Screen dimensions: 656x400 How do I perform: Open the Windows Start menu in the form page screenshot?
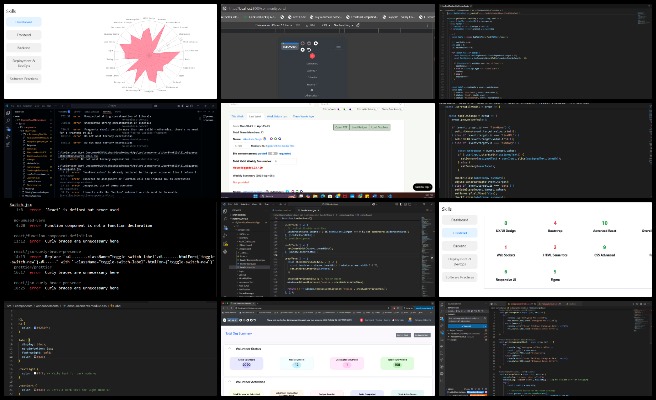coord(255,196)
